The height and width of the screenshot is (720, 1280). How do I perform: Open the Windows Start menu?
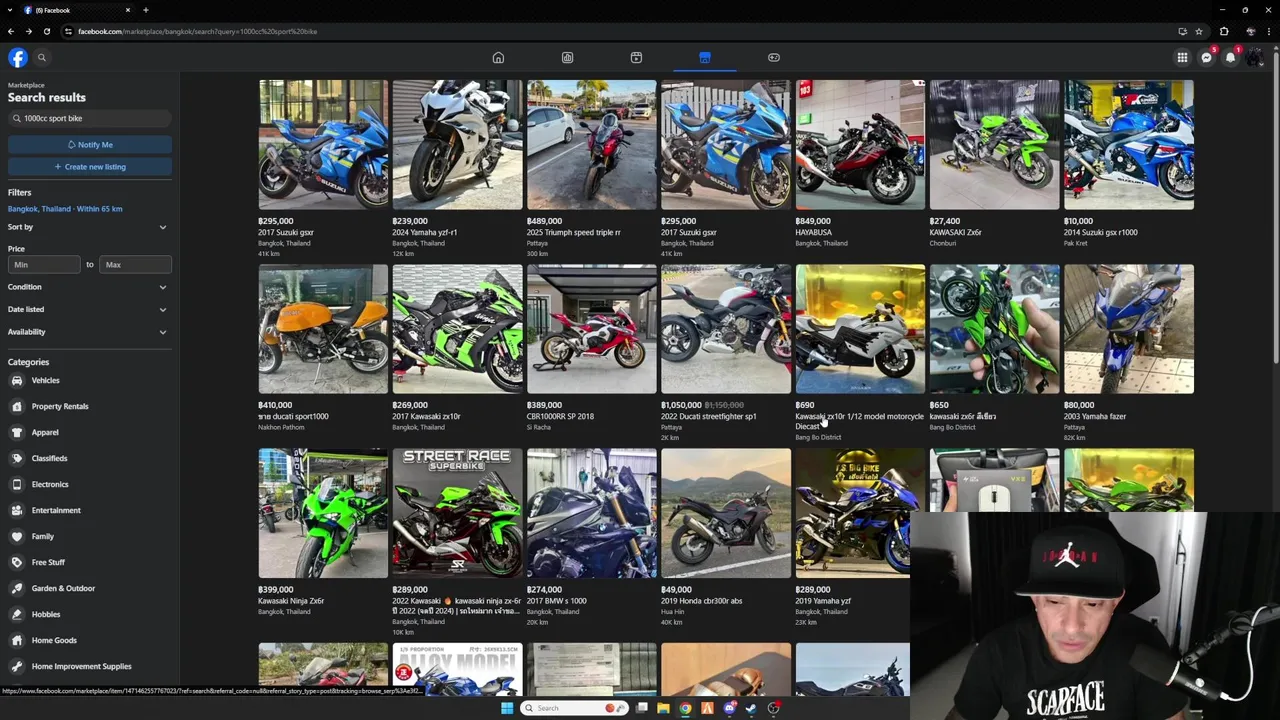507,708
